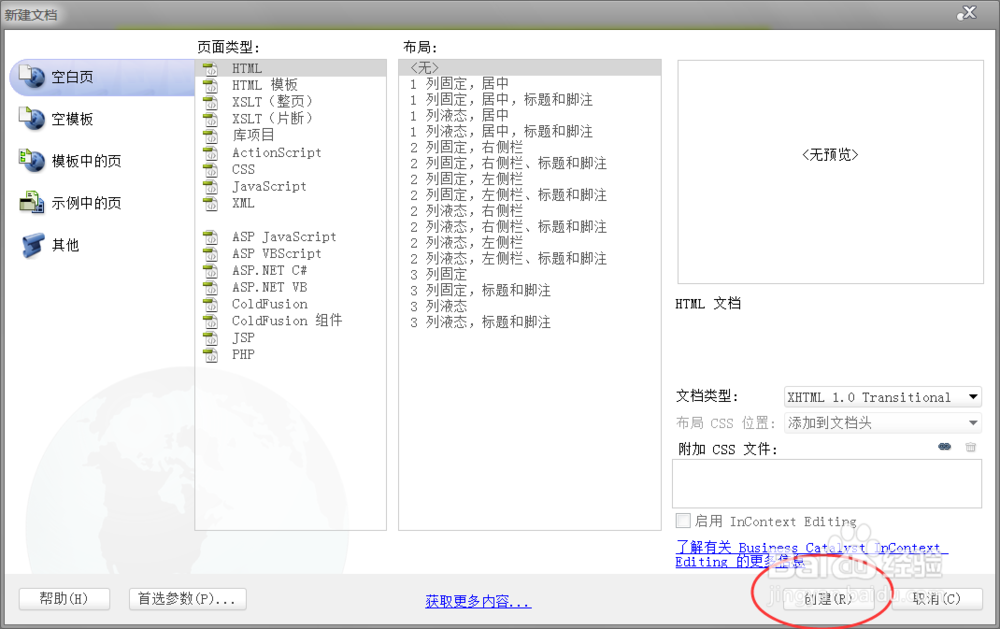Screen dimensions: 1000x629
Task: Open the 文档类型 XHTML 1.0 Transitional dropdown
Action: pos(883,397)
